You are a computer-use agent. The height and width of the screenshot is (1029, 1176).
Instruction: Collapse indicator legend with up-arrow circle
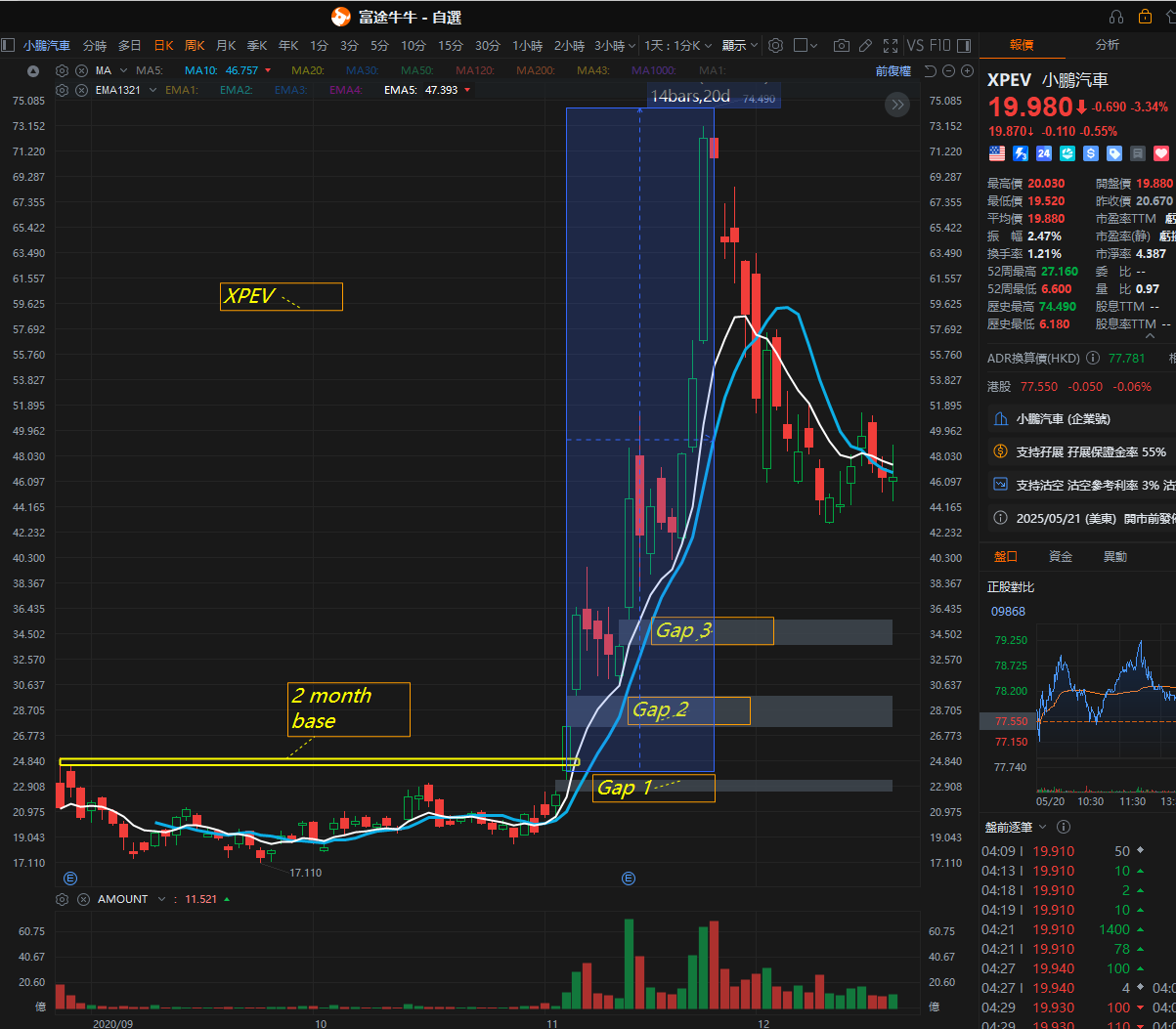33,70
